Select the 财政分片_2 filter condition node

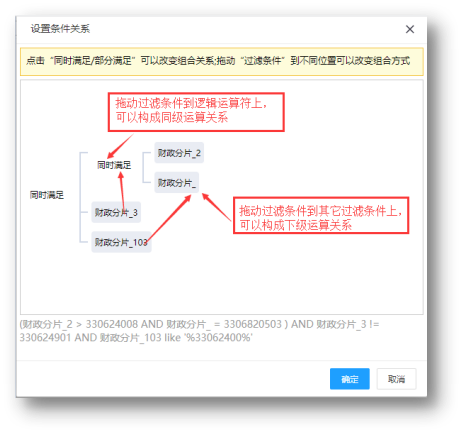(179, 153)
